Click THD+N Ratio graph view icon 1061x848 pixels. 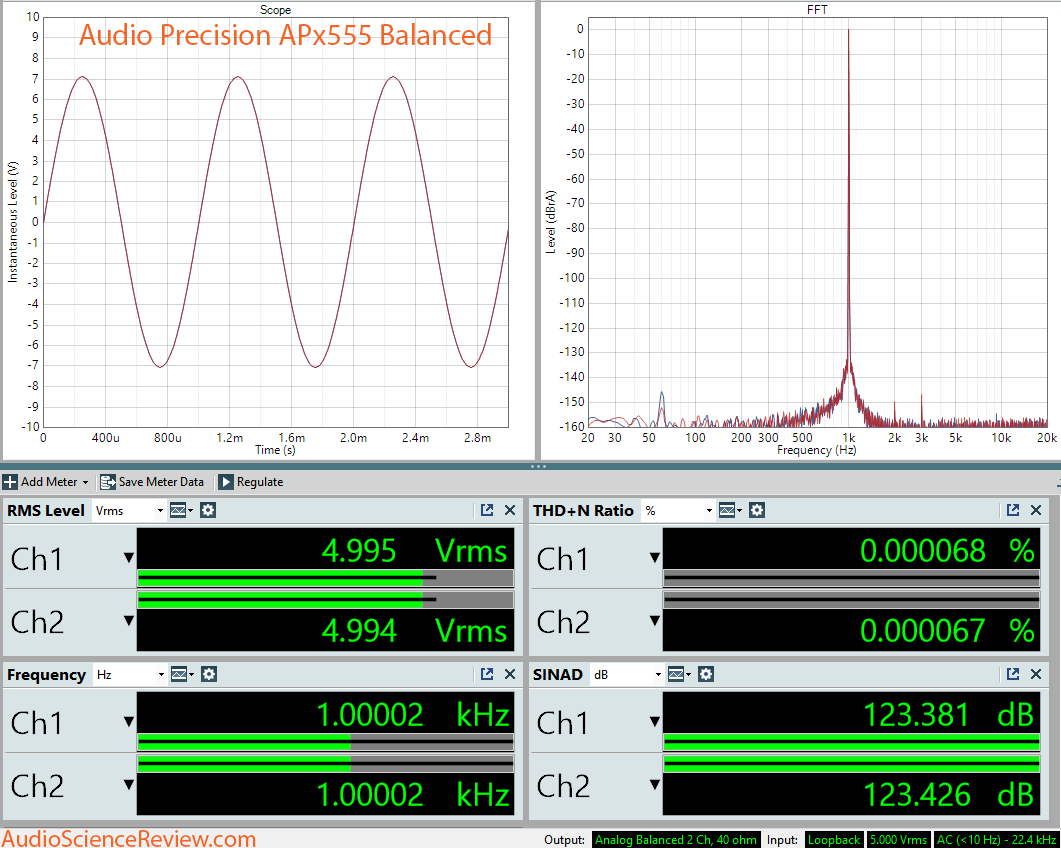[x=729, y=510]
